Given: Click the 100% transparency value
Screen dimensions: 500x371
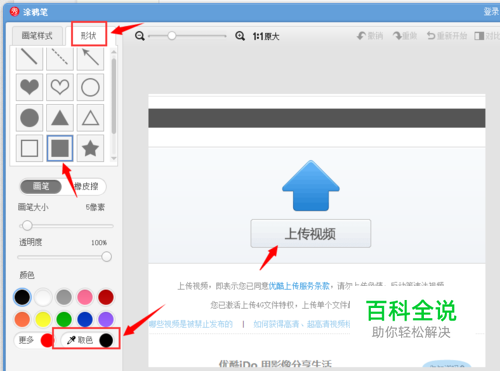Looking at the screenshot, I should (99, 243).
